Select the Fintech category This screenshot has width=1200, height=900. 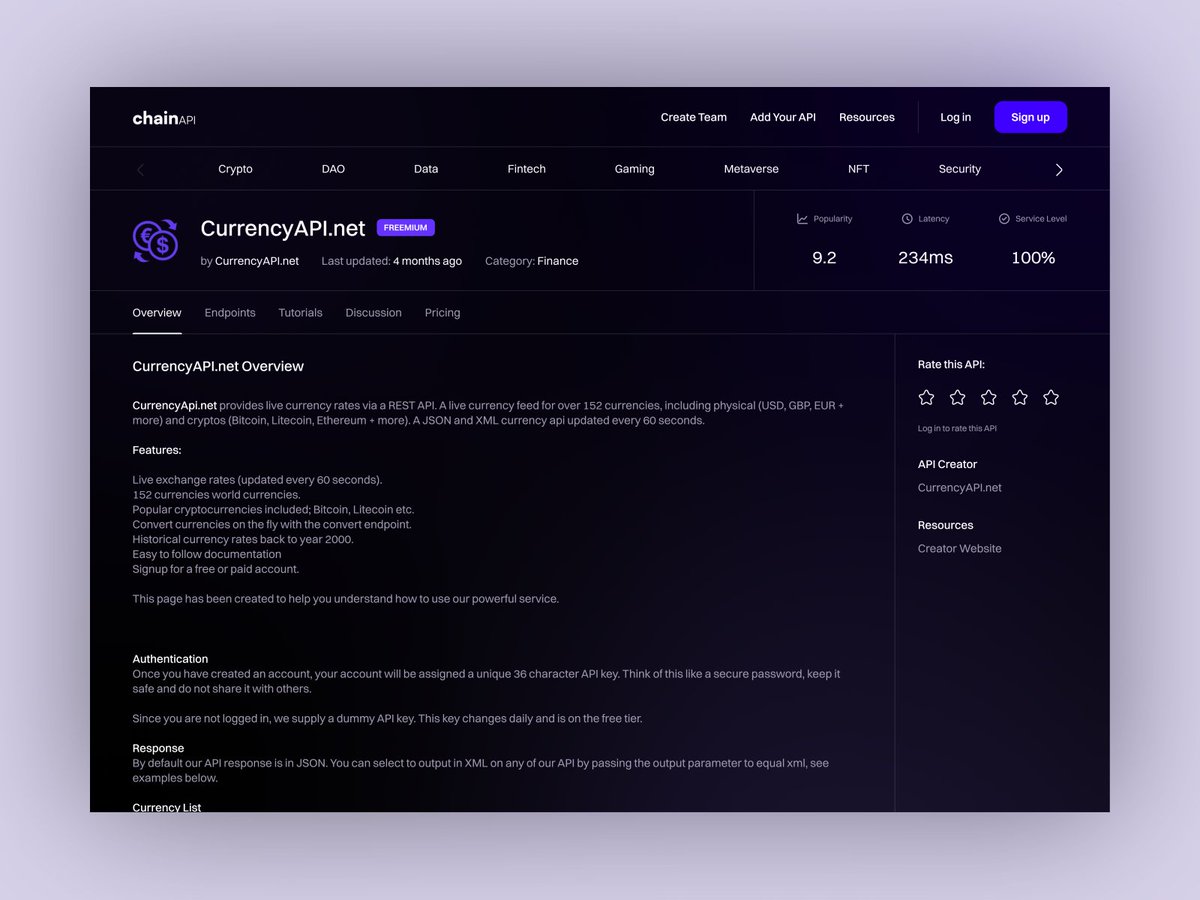[527, 170]
